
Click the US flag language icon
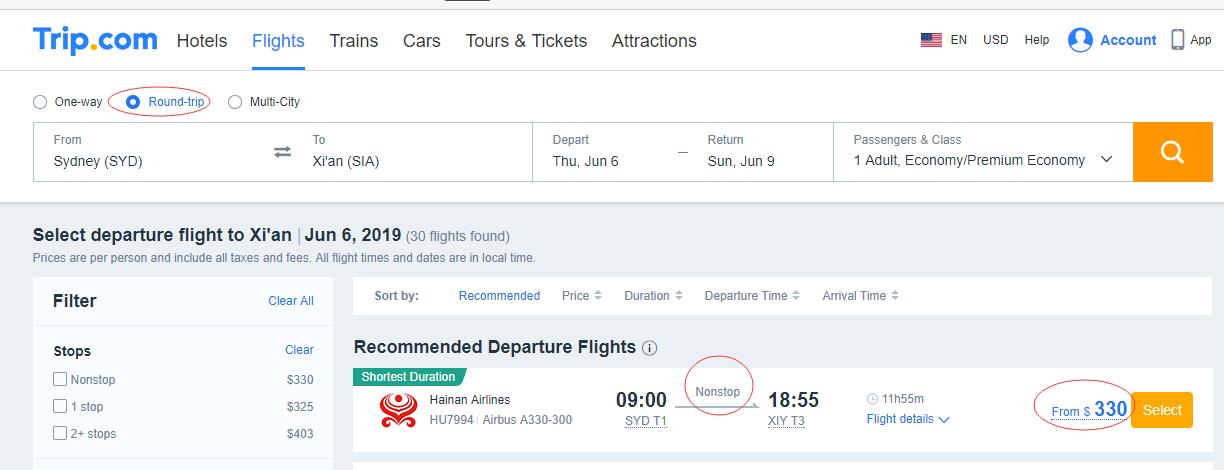pyautogui.click(x=931, y=40)
